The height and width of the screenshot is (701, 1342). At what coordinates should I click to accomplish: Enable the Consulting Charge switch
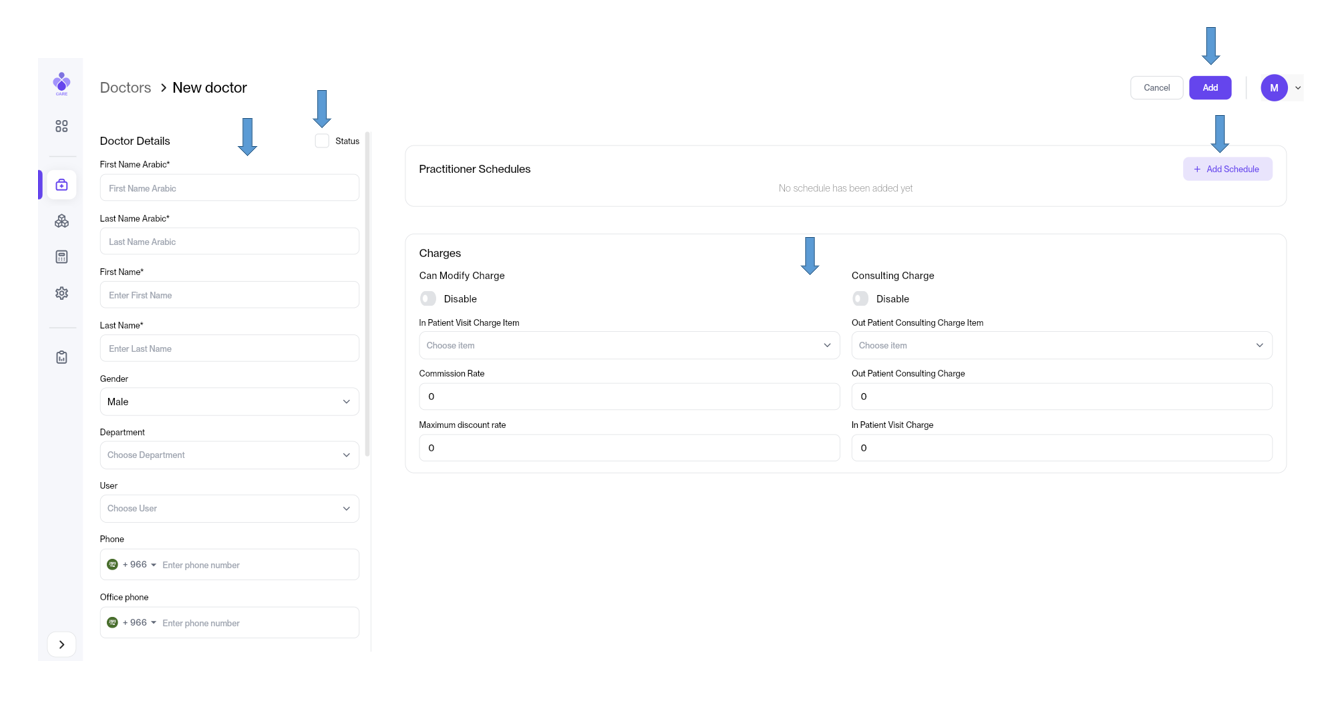(860, 299)
